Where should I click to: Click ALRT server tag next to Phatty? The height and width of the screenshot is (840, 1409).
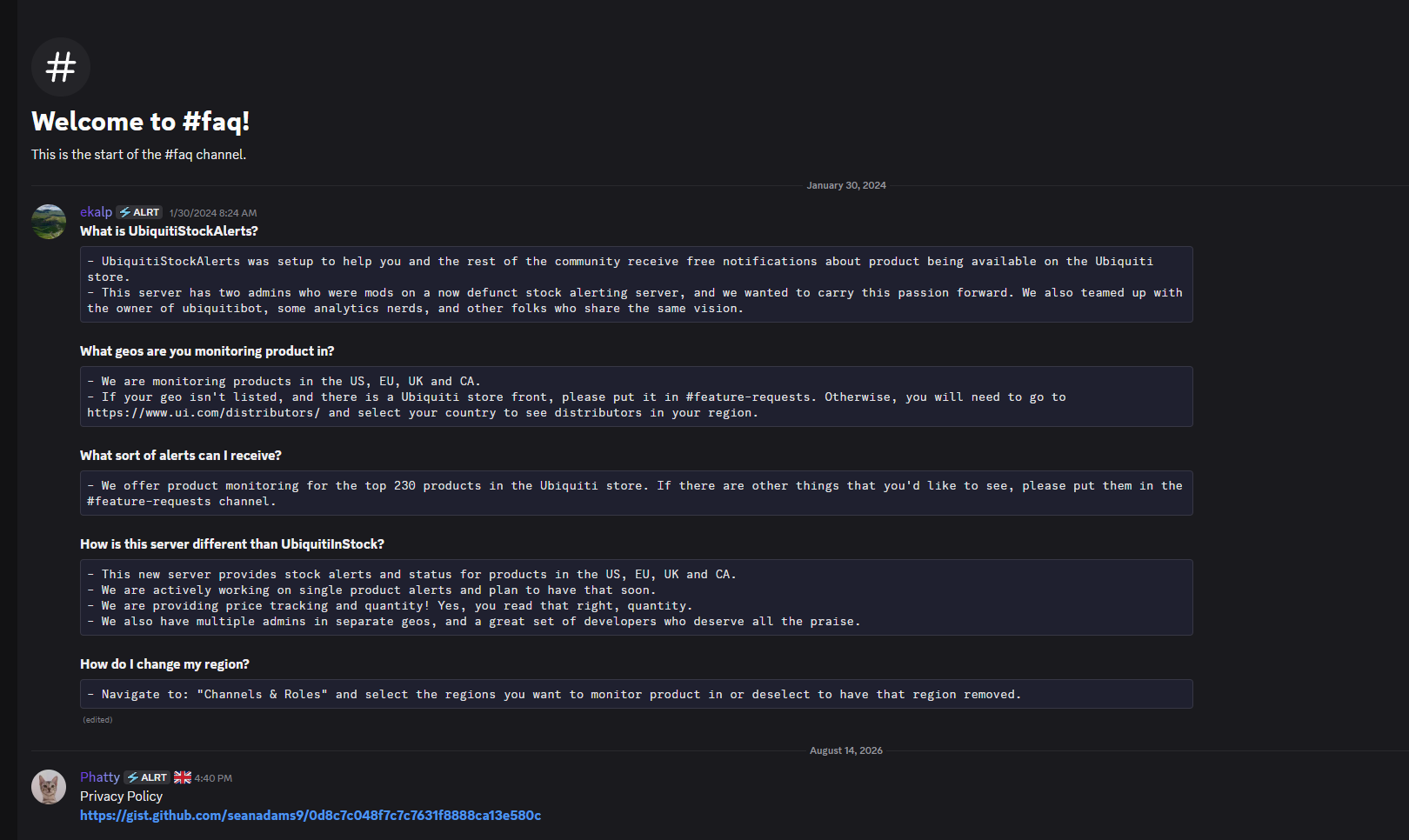click(147, 777)
